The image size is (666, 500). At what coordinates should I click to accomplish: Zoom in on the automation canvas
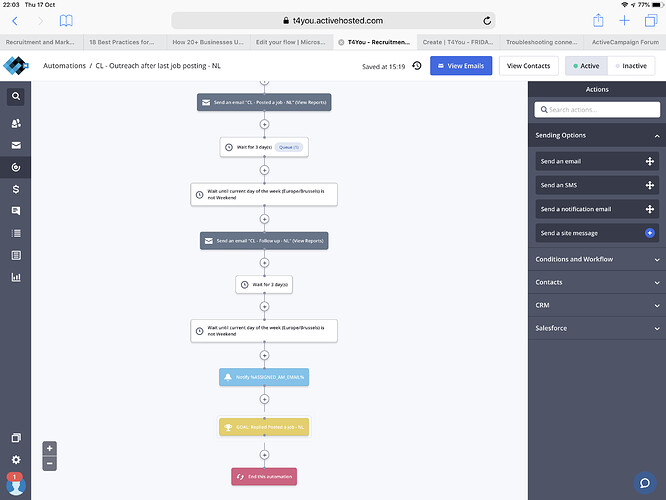(x=50, y=448)
